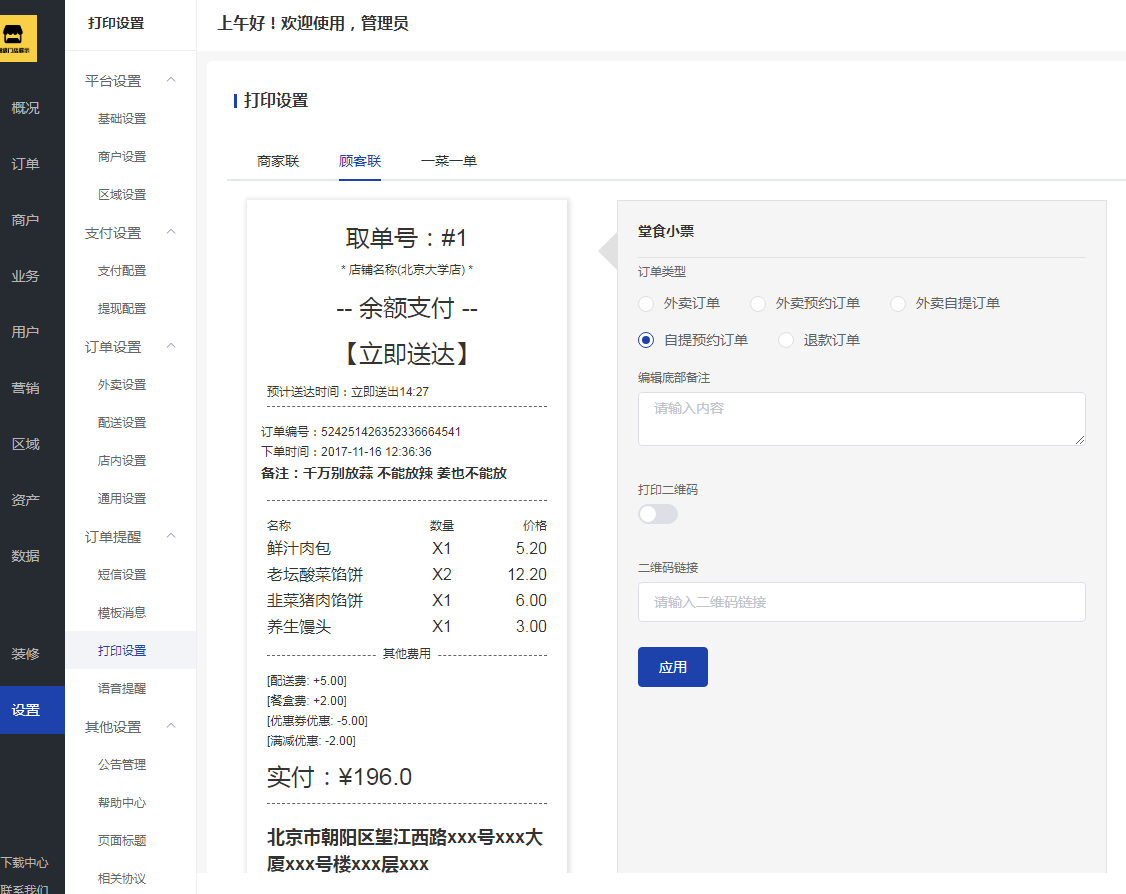Open the 区域设置 submenu item
Screen dimensions: 1126x894
point(122,195)
